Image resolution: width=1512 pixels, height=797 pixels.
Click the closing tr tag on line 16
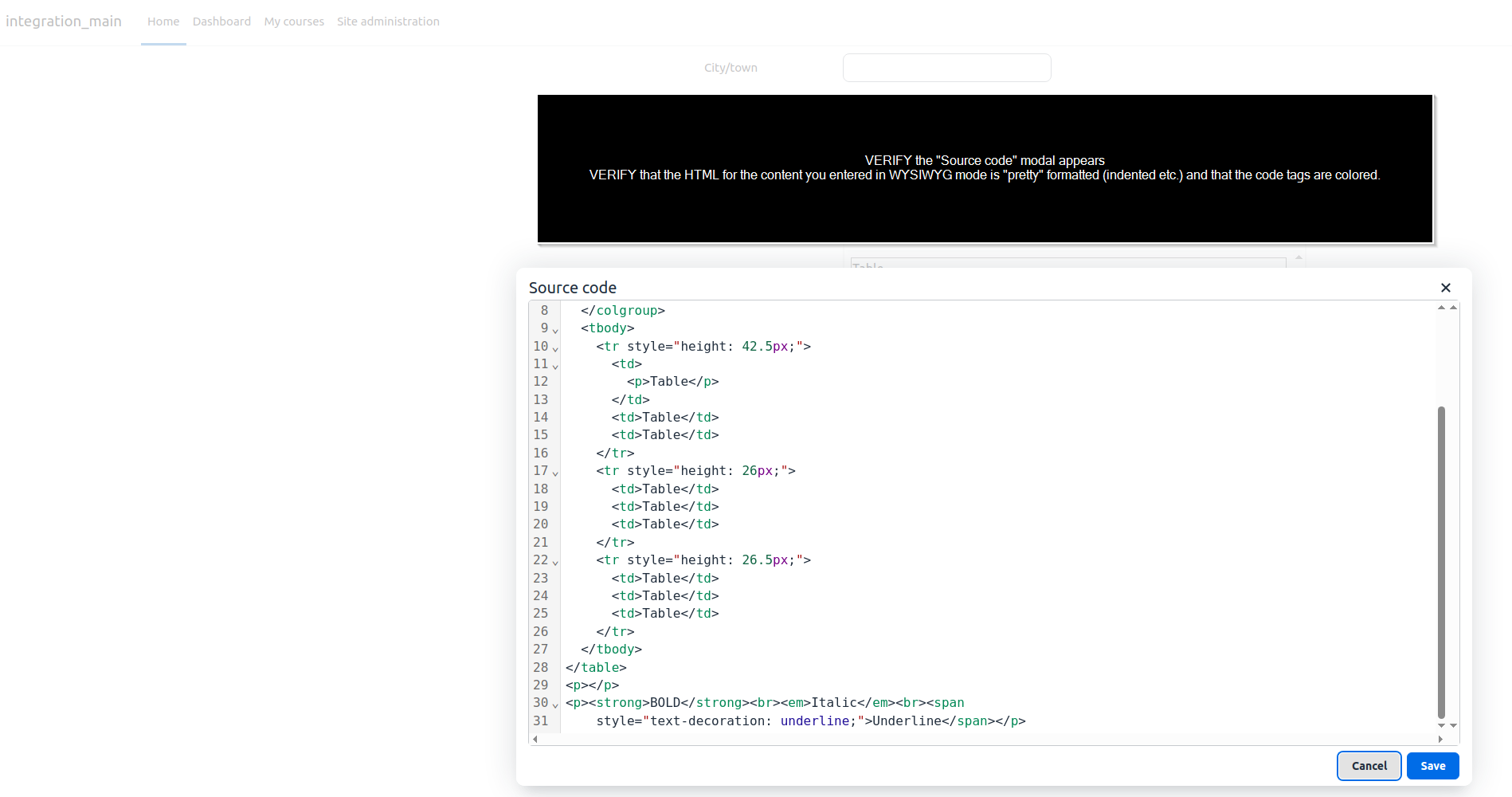[615, 453]
